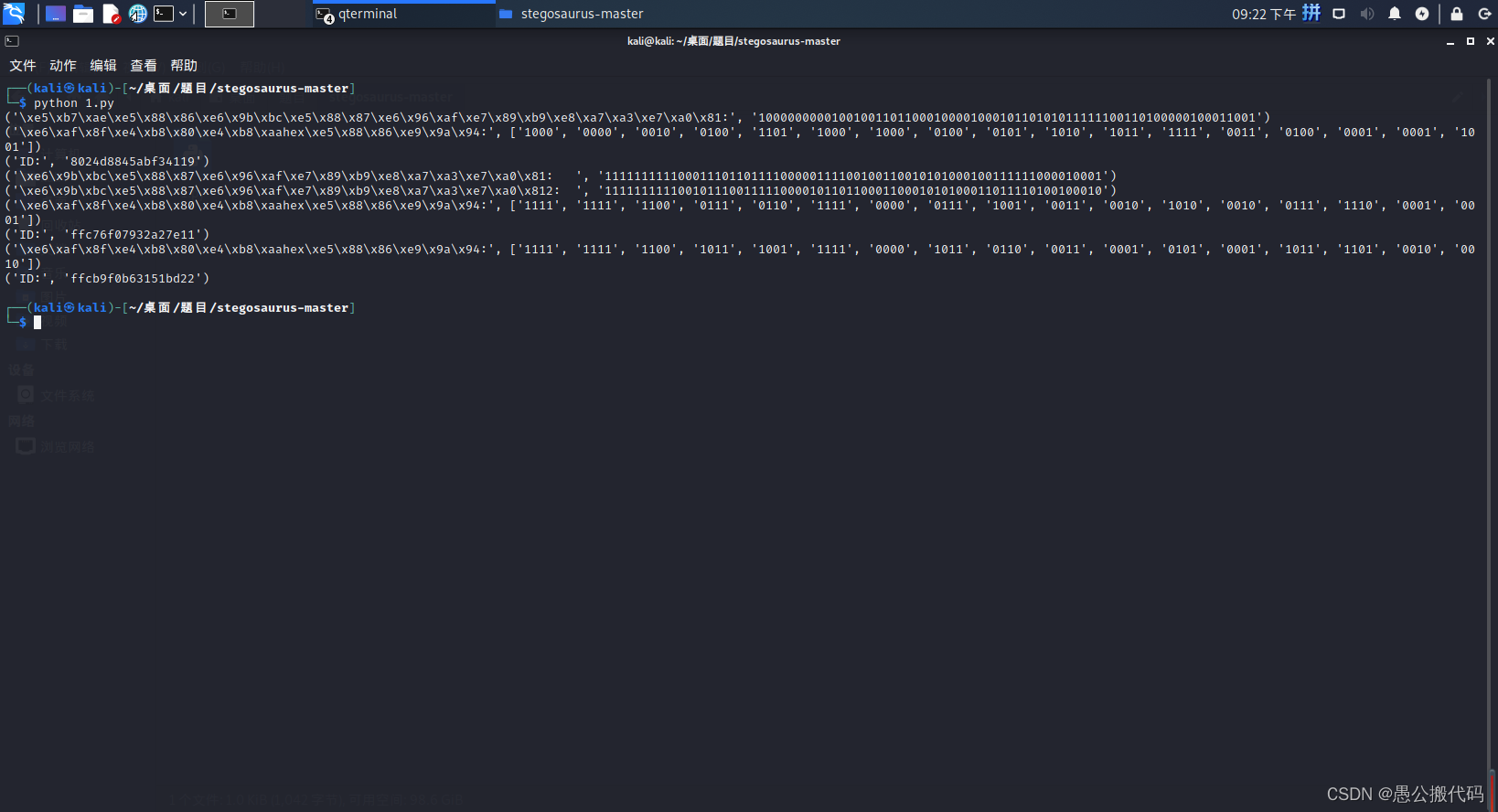Click the log out icon
Screen dimensions: 1498x812
(x=1485, y=14)
